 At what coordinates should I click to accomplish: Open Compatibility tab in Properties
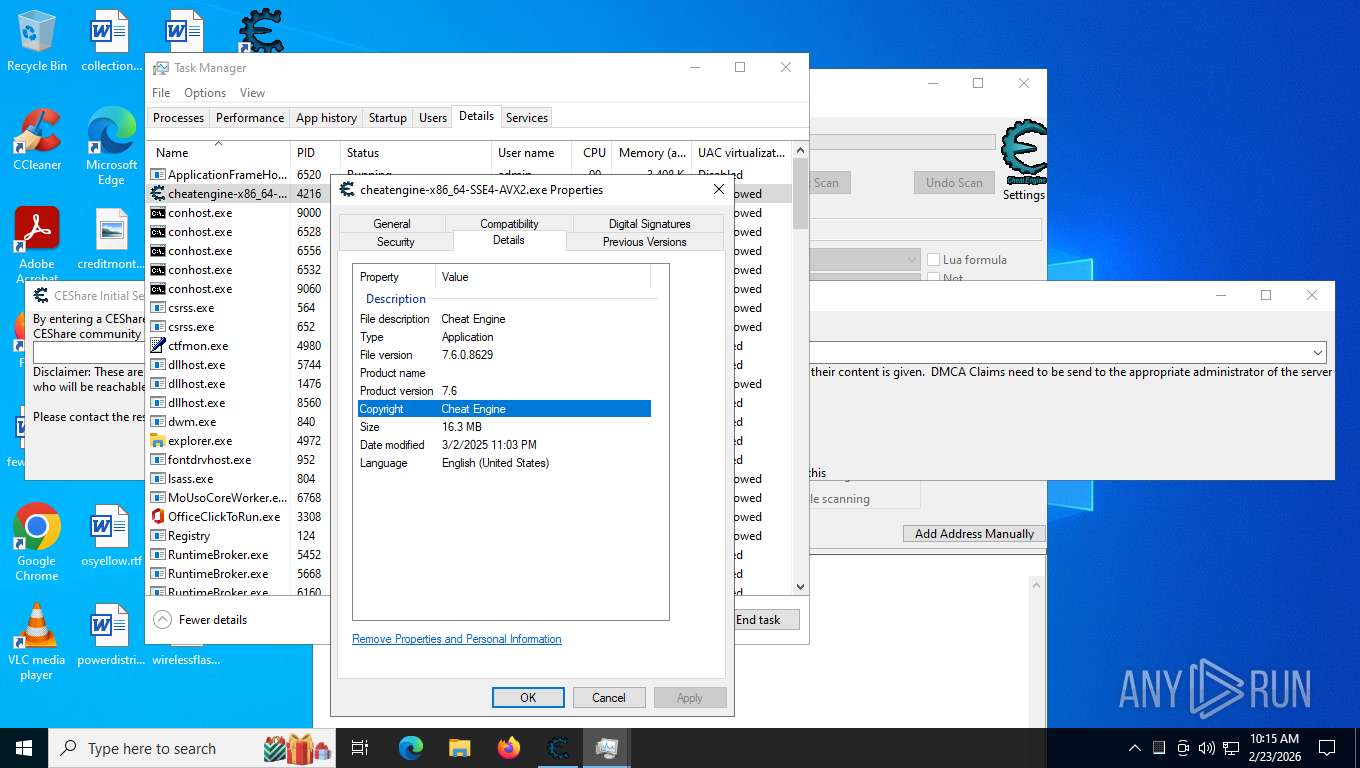(x=509, y=224)
